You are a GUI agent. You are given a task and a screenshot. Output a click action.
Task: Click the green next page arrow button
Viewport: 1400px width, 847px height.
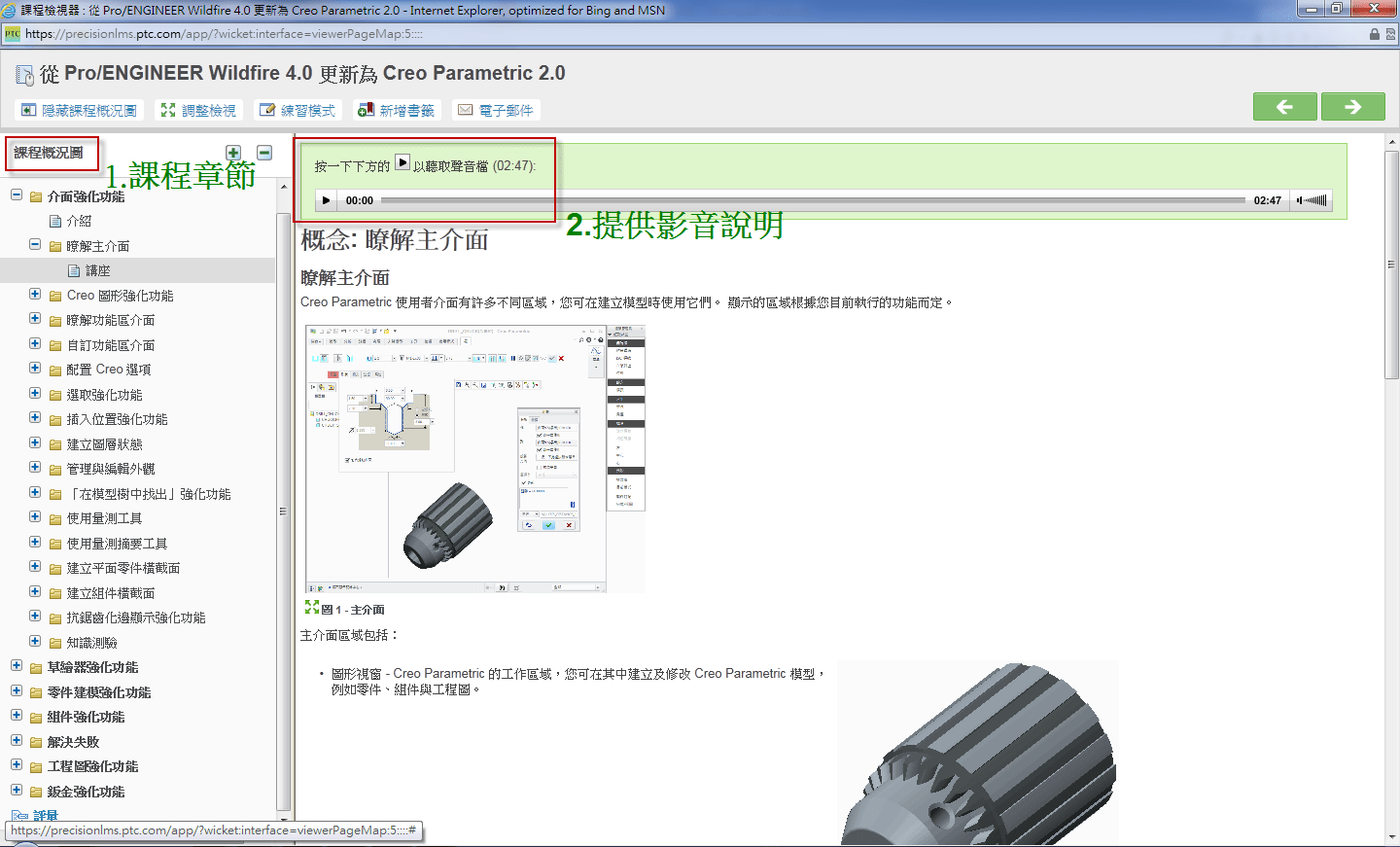(1352, 107)
